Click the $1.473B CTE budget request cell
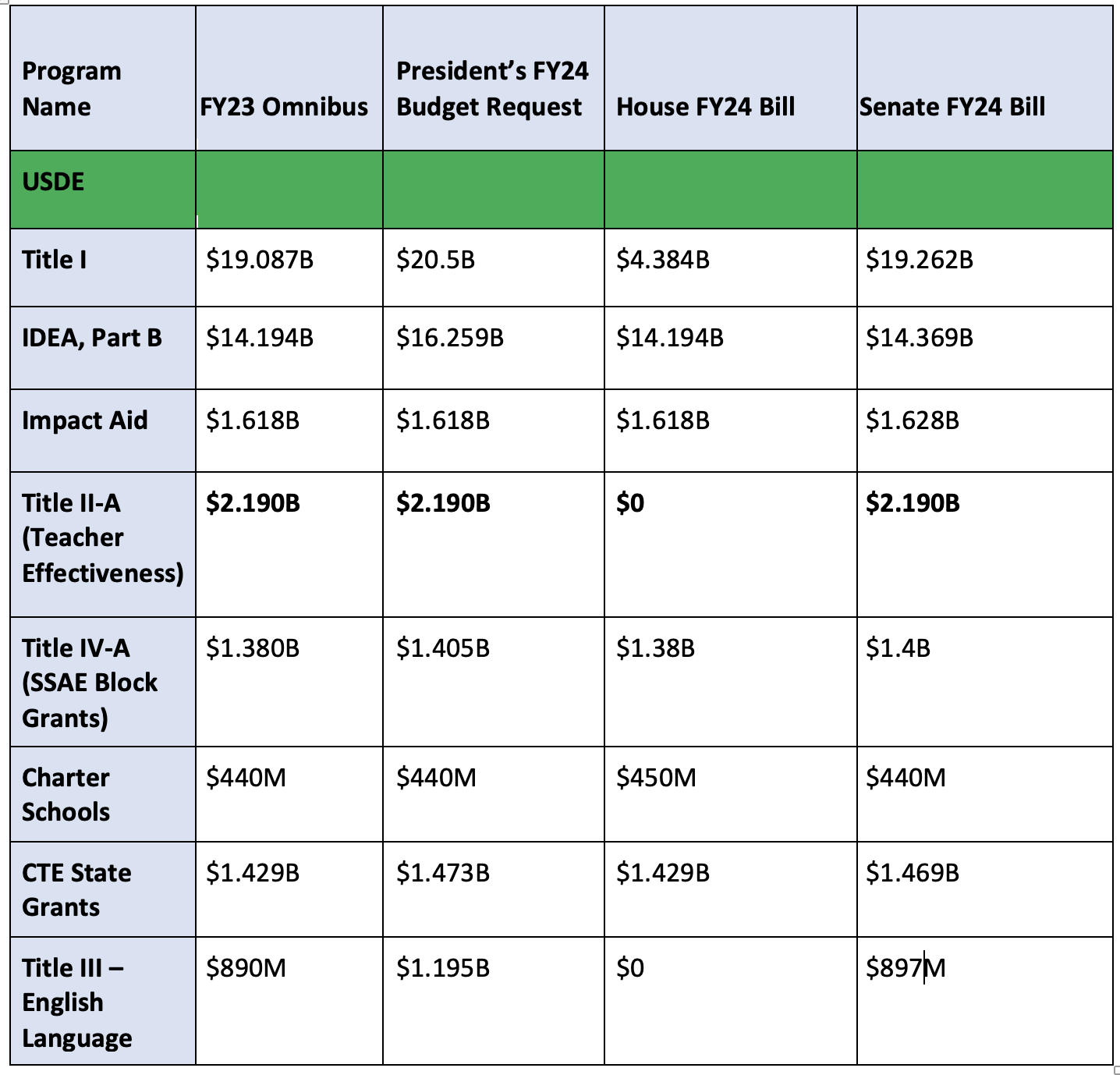Image resolution: width=1120 pixels, height=1075 pixels. pyautogui.click(x=494, y=889)
